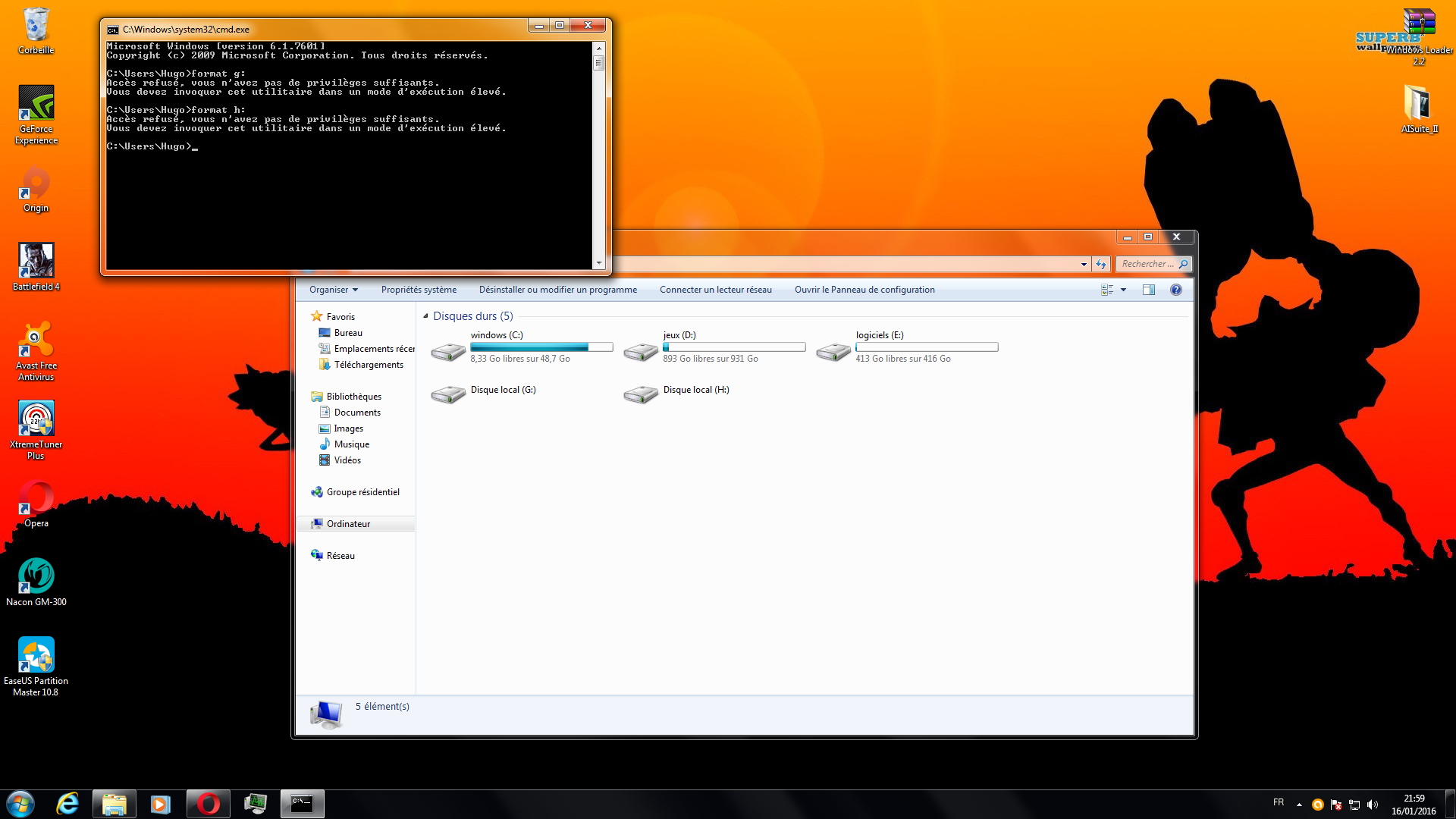Select the Nacon GM-300 desktop icon

click(36, 582)
